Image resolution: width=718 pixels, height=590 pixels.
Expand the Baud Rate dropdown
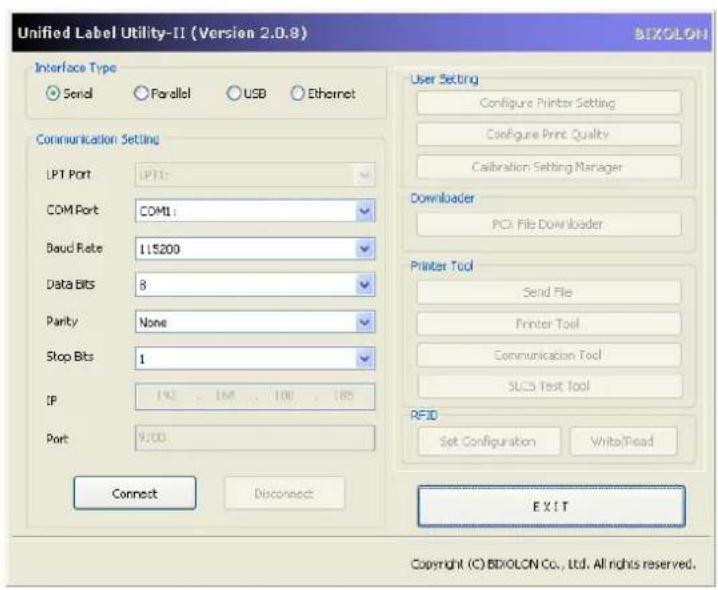[365, 249]
